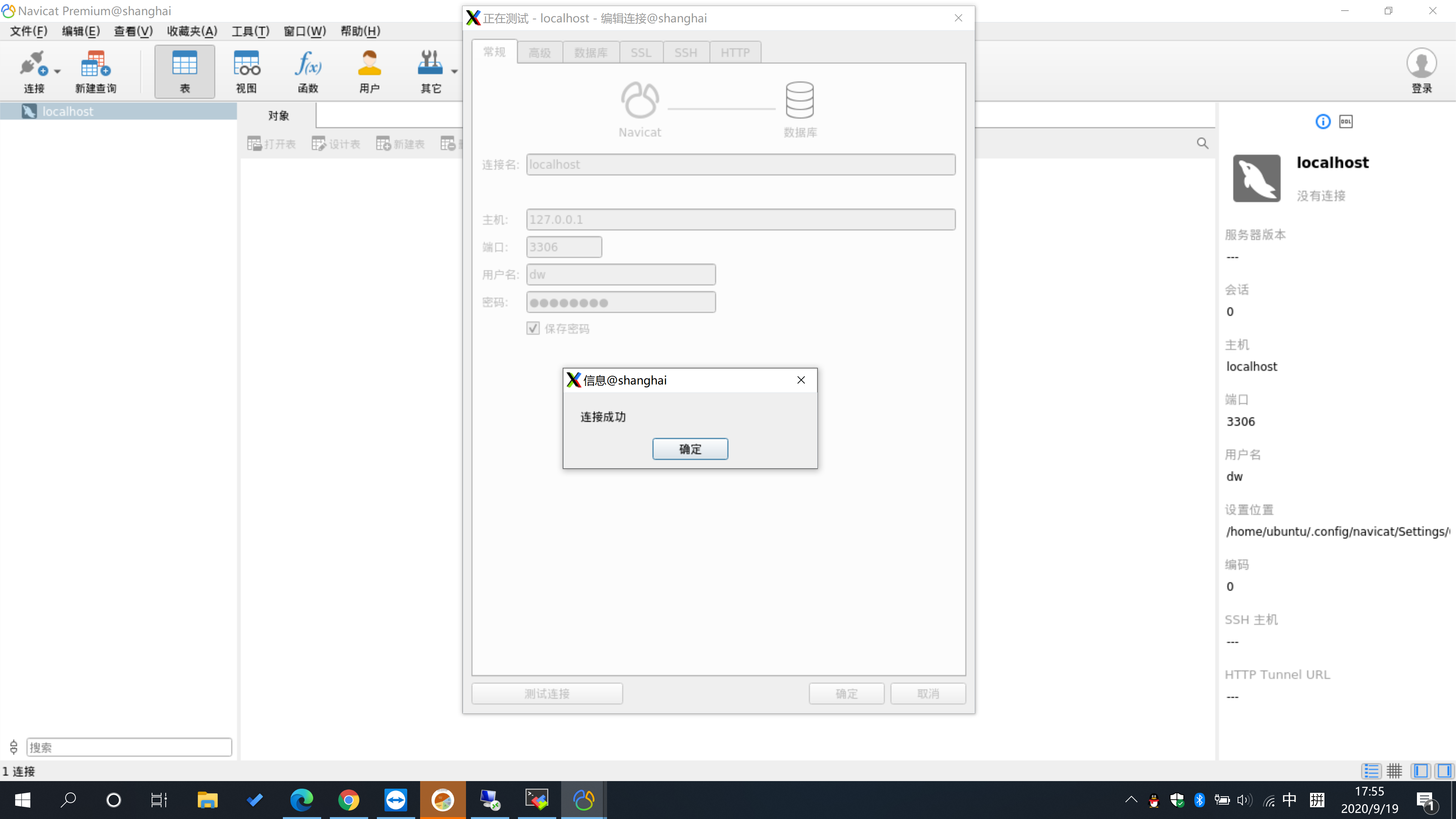This screenshot has height=819, width=1456.
Task: Click the 用户名 field showing dw
Action: [621, 275]
